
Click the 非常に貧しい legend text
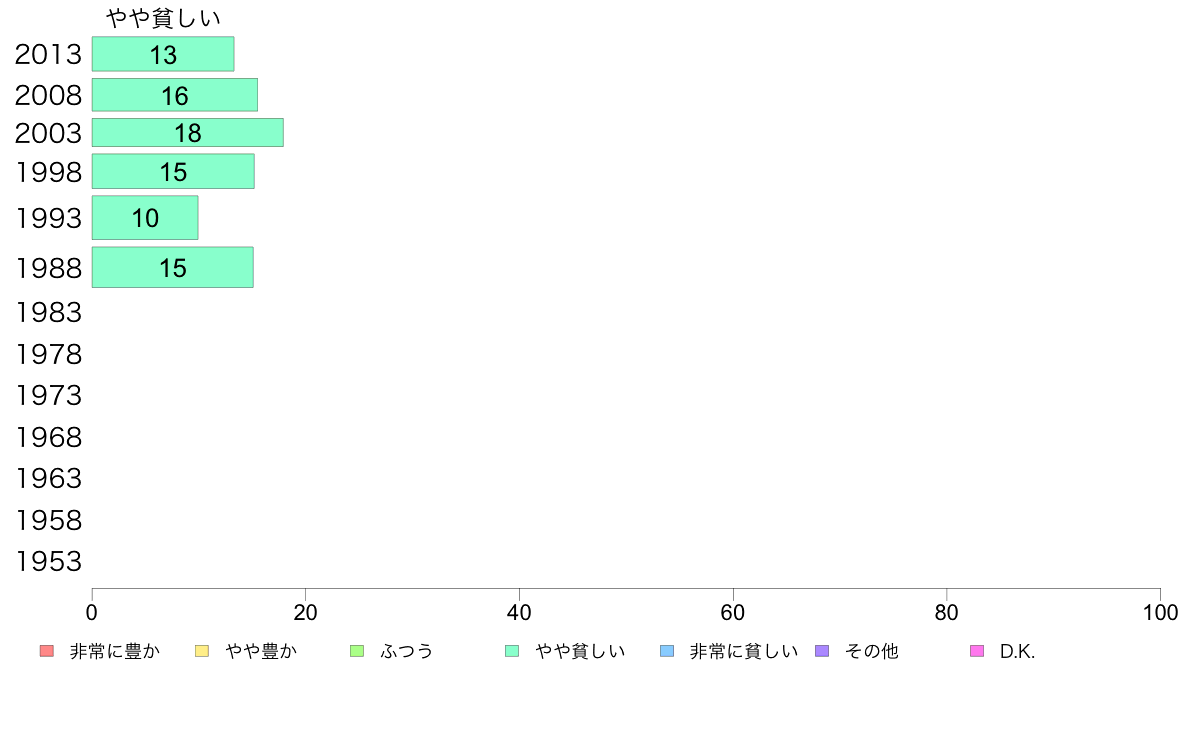click(743, 651)
